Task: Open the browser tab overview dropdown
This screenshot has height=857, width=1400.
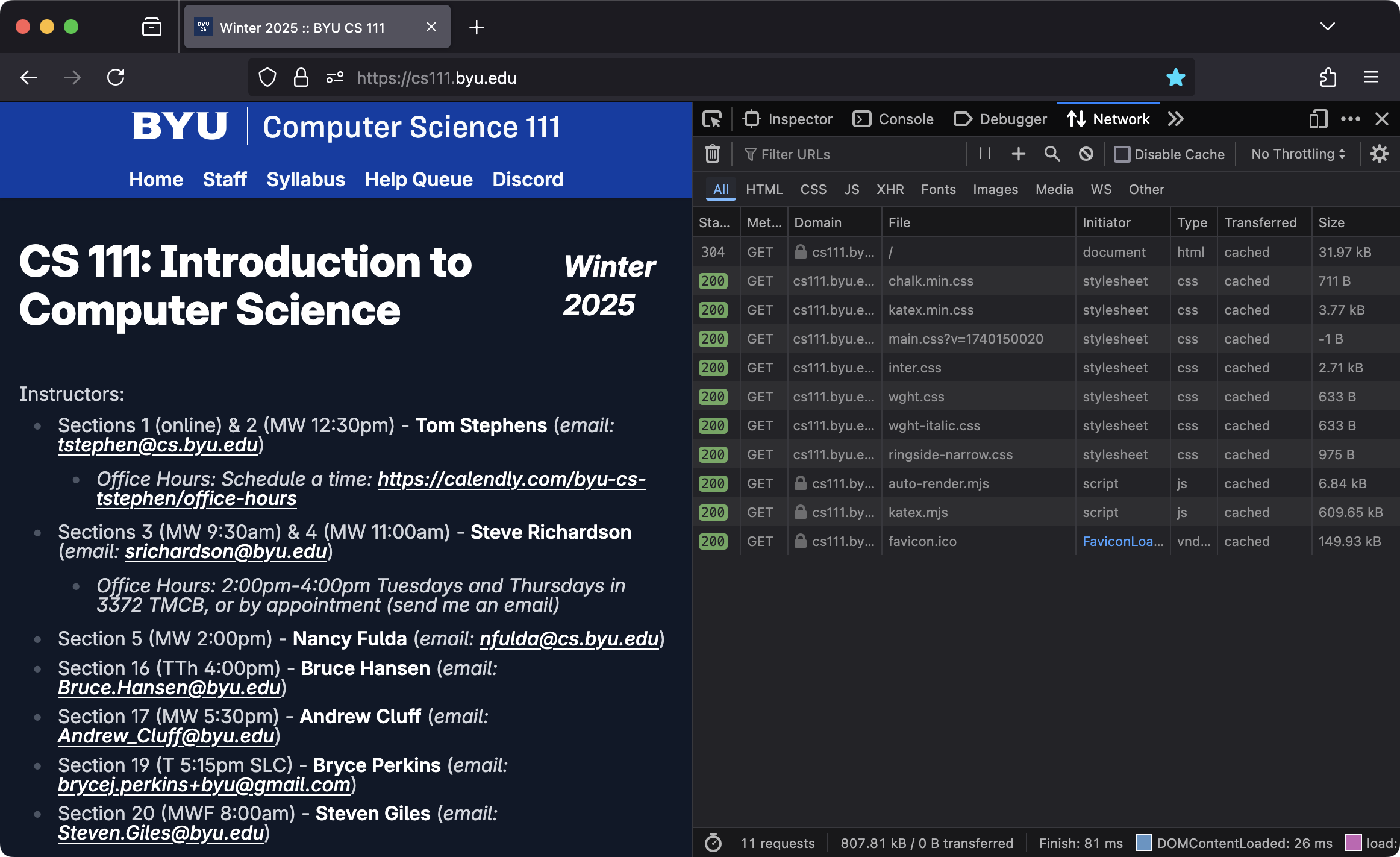Action: click(x=1327, y=27)
